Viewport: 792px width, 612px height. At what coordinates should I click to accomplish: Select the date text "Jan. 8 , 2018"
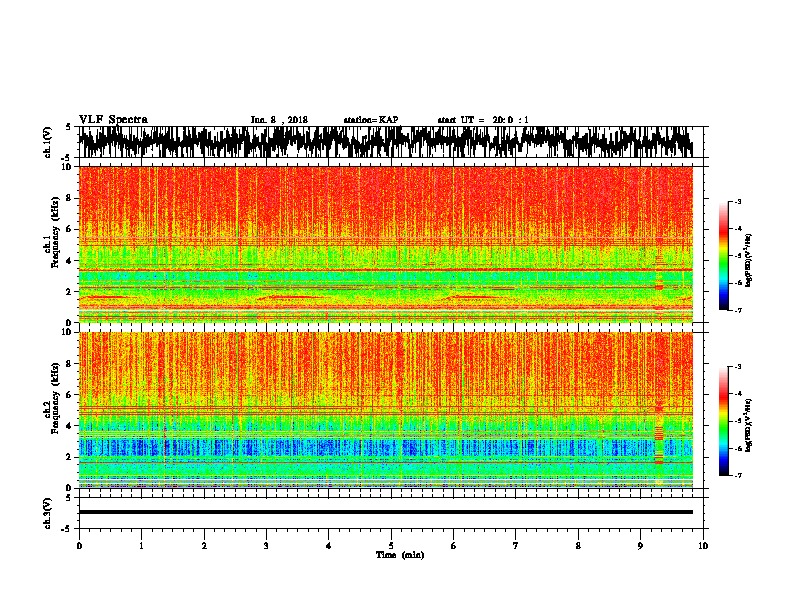point(279,120)
